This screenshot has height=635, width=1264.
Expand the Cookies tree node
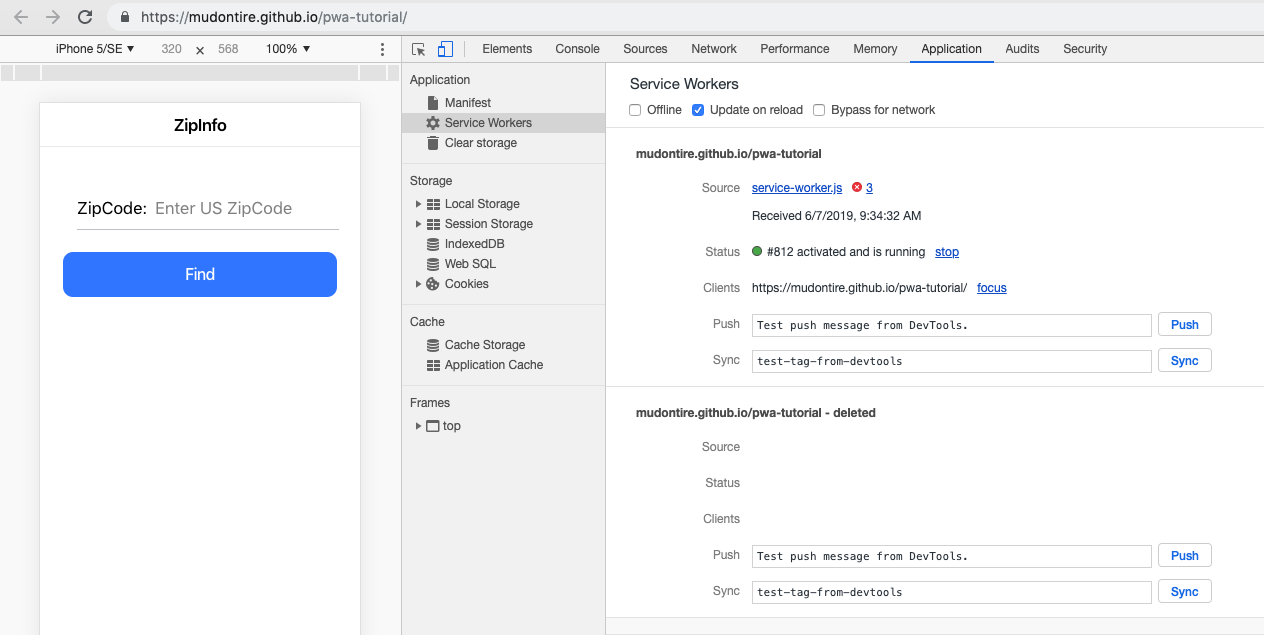418,284
